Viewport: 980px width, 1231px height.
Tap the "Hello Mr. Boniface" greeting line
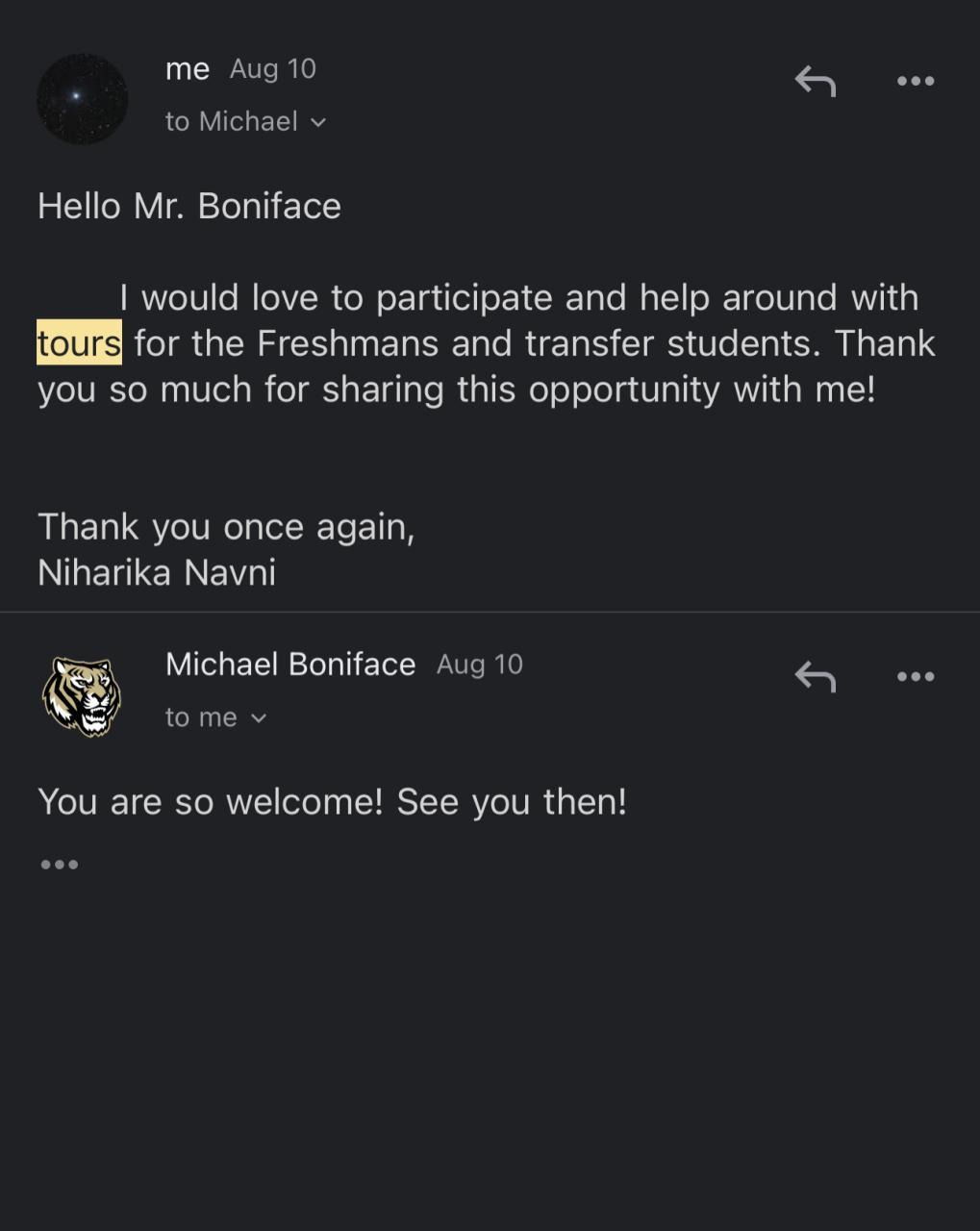pyautogui.click(x=189, y=206)
